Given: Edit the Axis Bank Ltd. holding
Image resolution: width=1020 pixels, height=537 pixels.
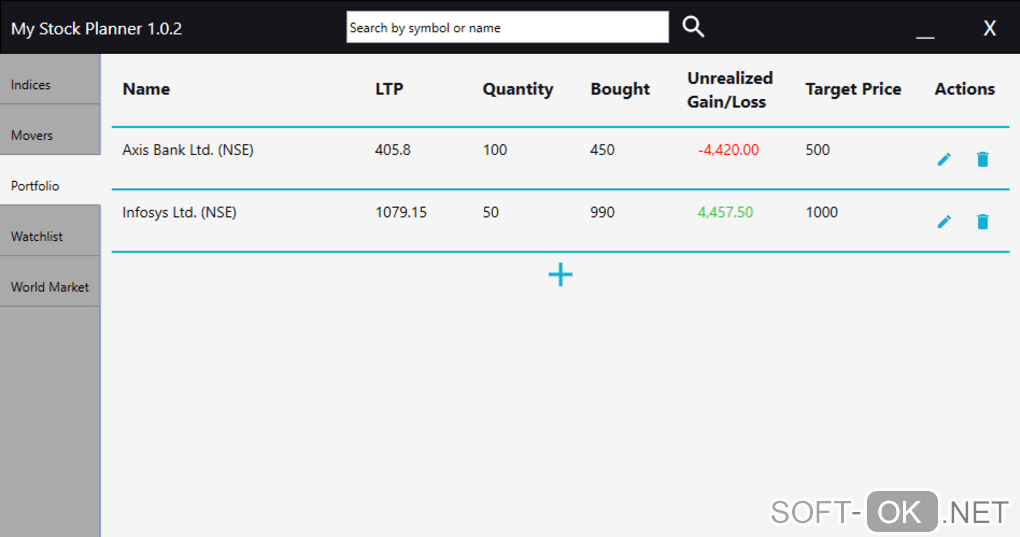Looking at the screenshot, I should pos(944,159).
